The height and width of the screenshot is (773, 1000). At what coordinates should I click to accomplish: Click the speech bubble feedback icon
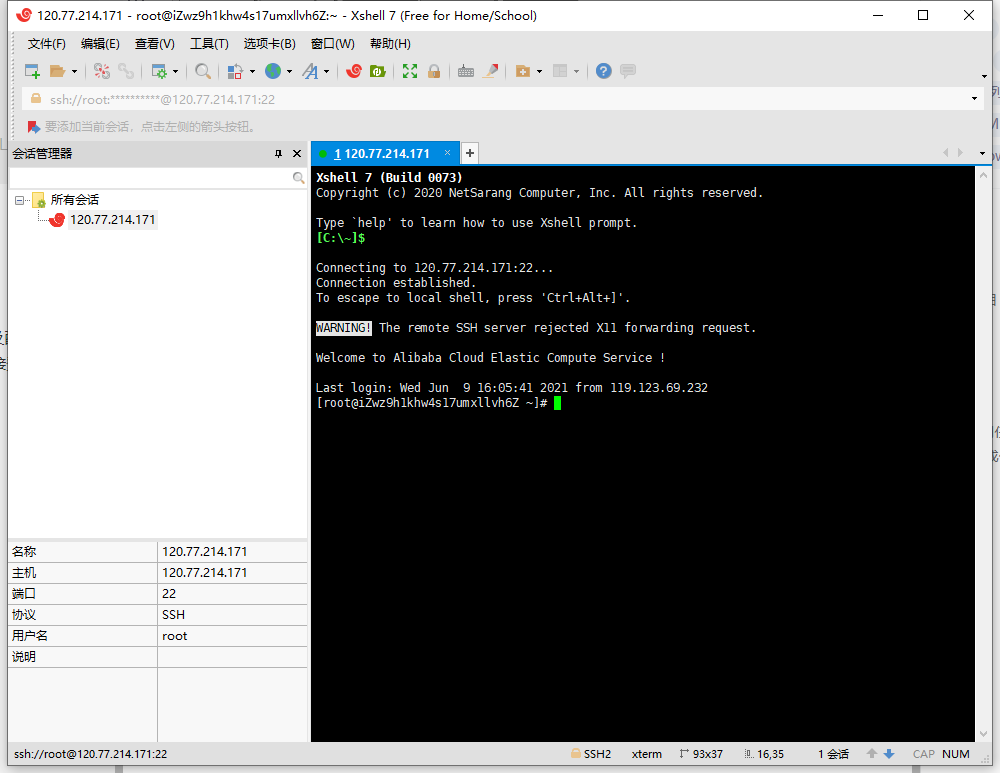tap(628, 71)
